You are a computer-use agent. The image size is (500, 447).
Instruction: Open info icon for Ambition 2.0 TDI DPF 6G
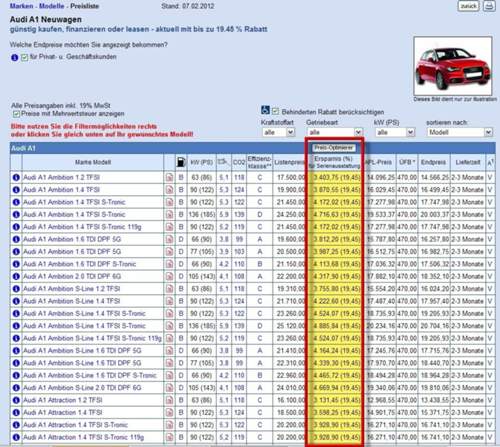[16, 276]
